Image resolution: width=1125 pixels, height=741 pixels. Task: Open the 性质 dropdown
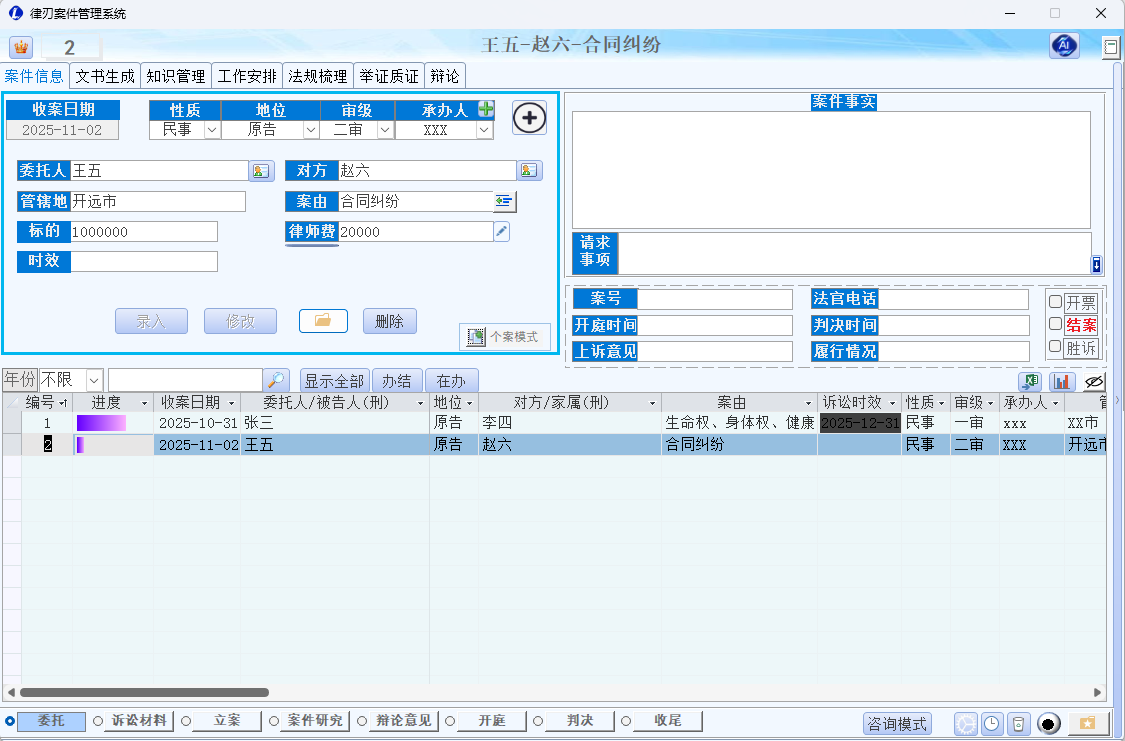211,130
